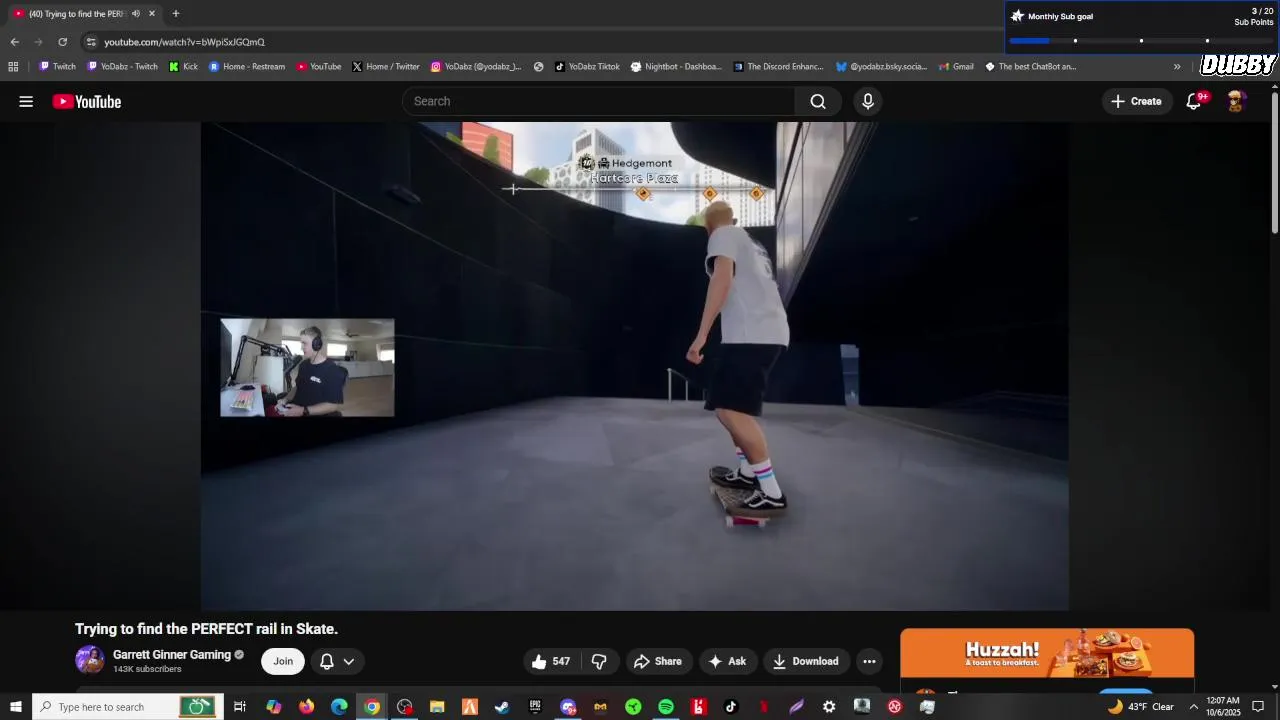Open channel notification preferences dropdown
This screenshot has height=720, width=1280.
[337, 661]
